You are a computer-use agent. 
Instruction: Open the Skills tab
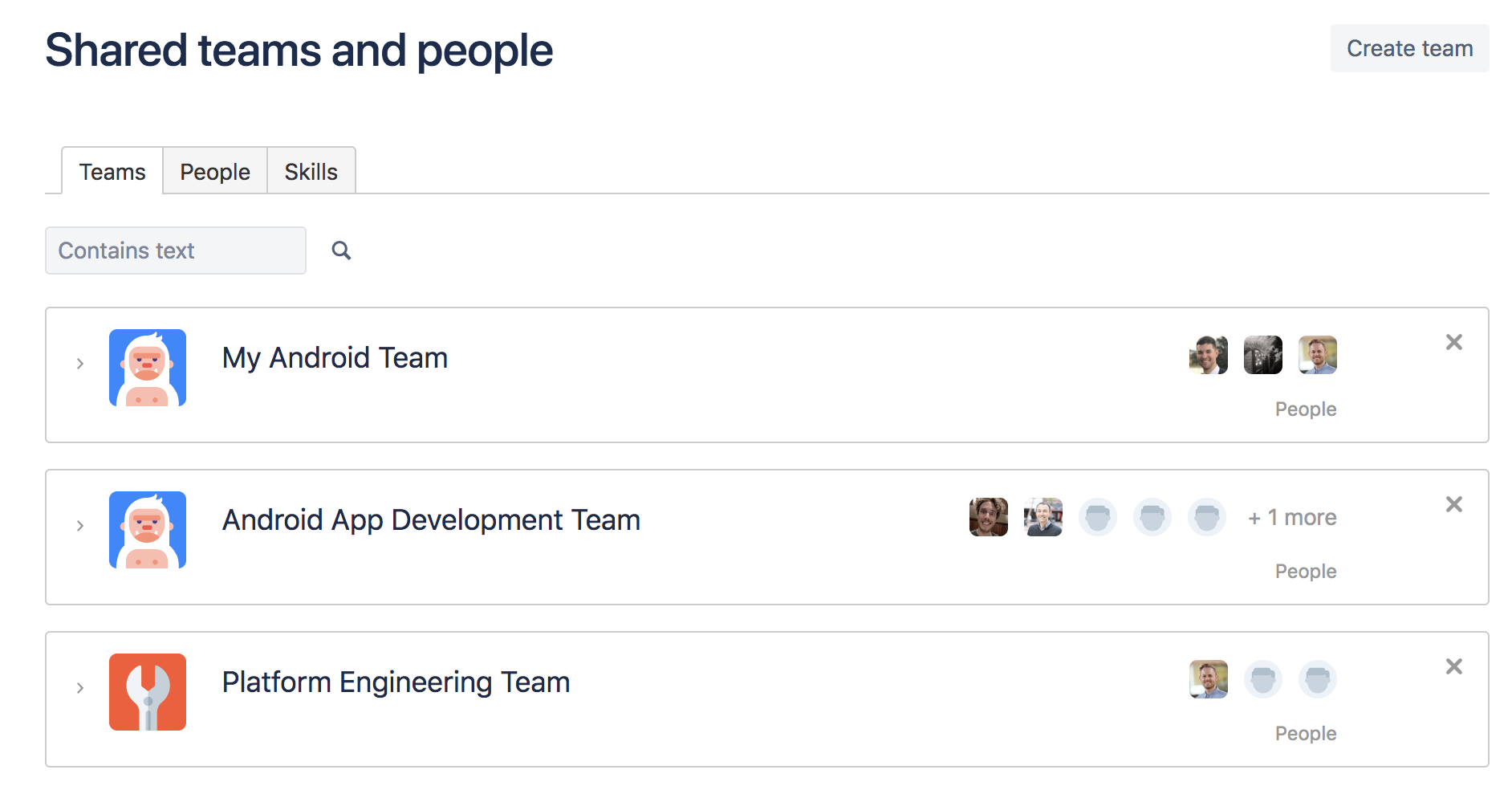click(311, 172)
